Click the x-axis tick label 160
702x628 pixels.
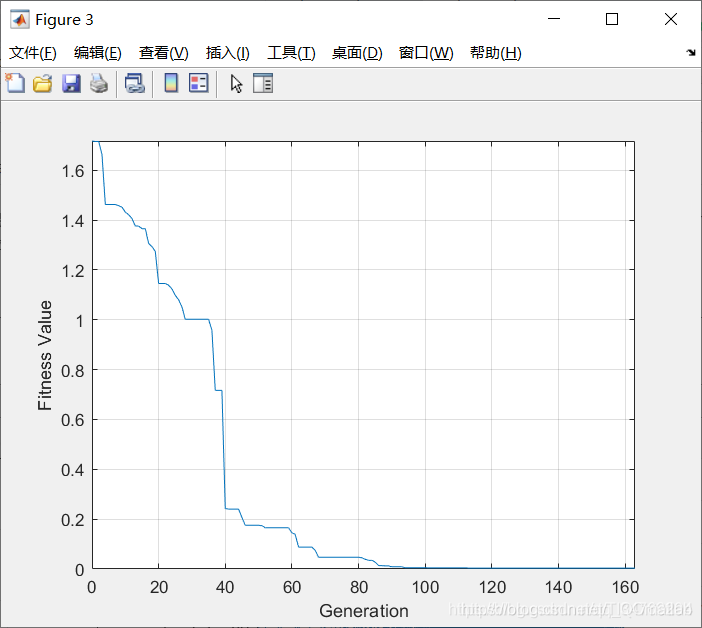[x=625, y=587]
